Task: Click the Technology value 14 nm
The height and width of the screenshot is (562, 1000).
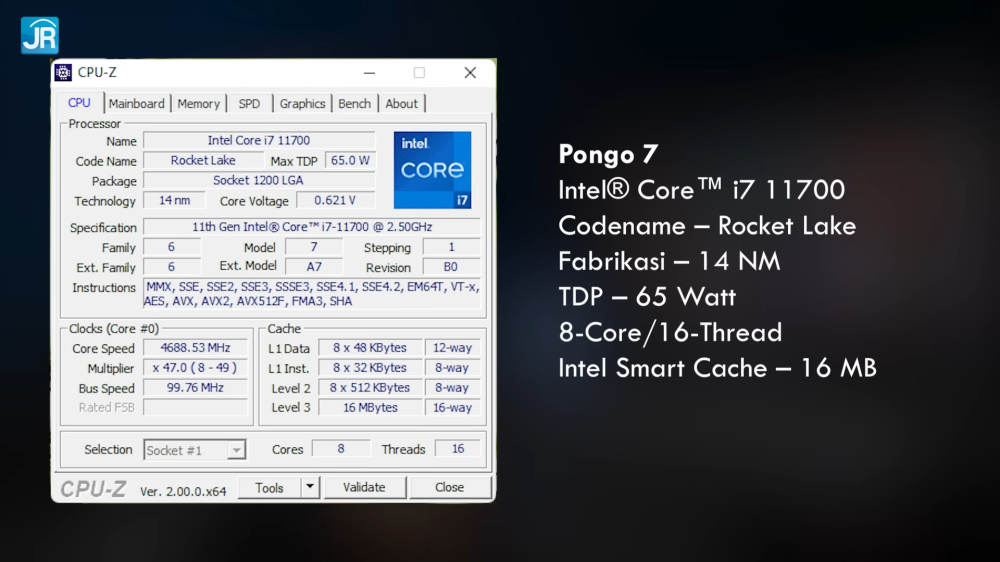Action: pos(174,200)
